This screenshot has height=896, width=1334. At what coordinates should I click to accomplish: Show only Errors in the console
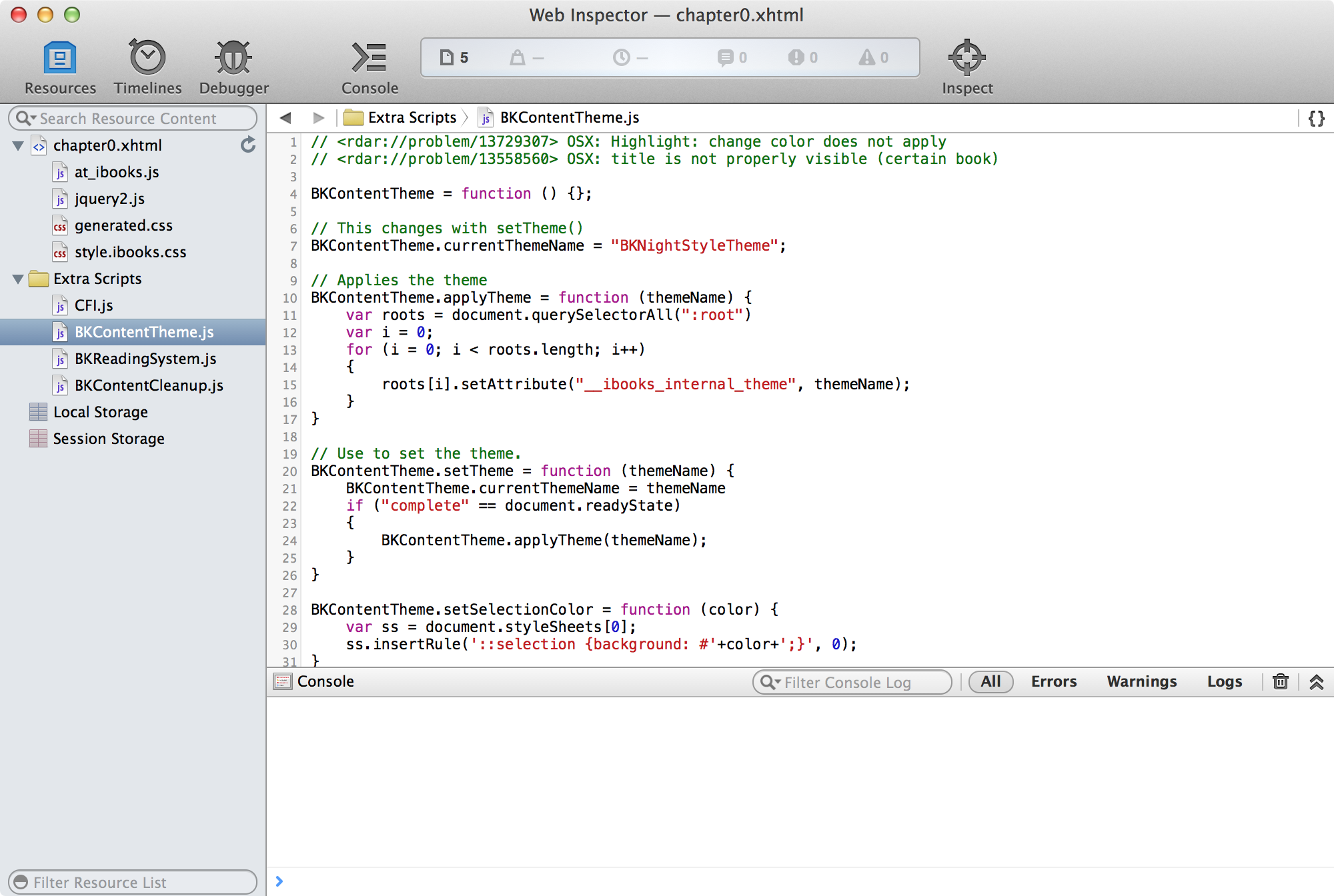(x=1053, y=681)
